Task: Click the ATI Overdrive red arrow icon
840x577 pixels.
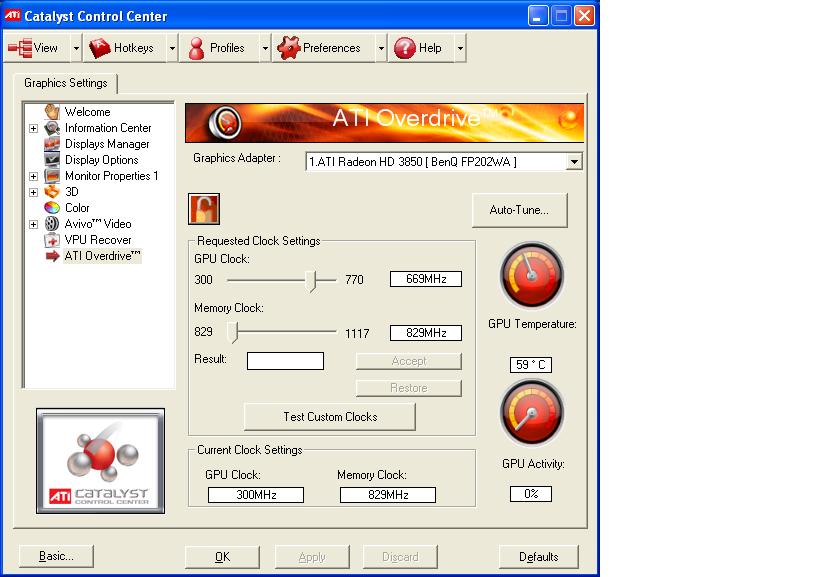Action: tap(52, 256)
